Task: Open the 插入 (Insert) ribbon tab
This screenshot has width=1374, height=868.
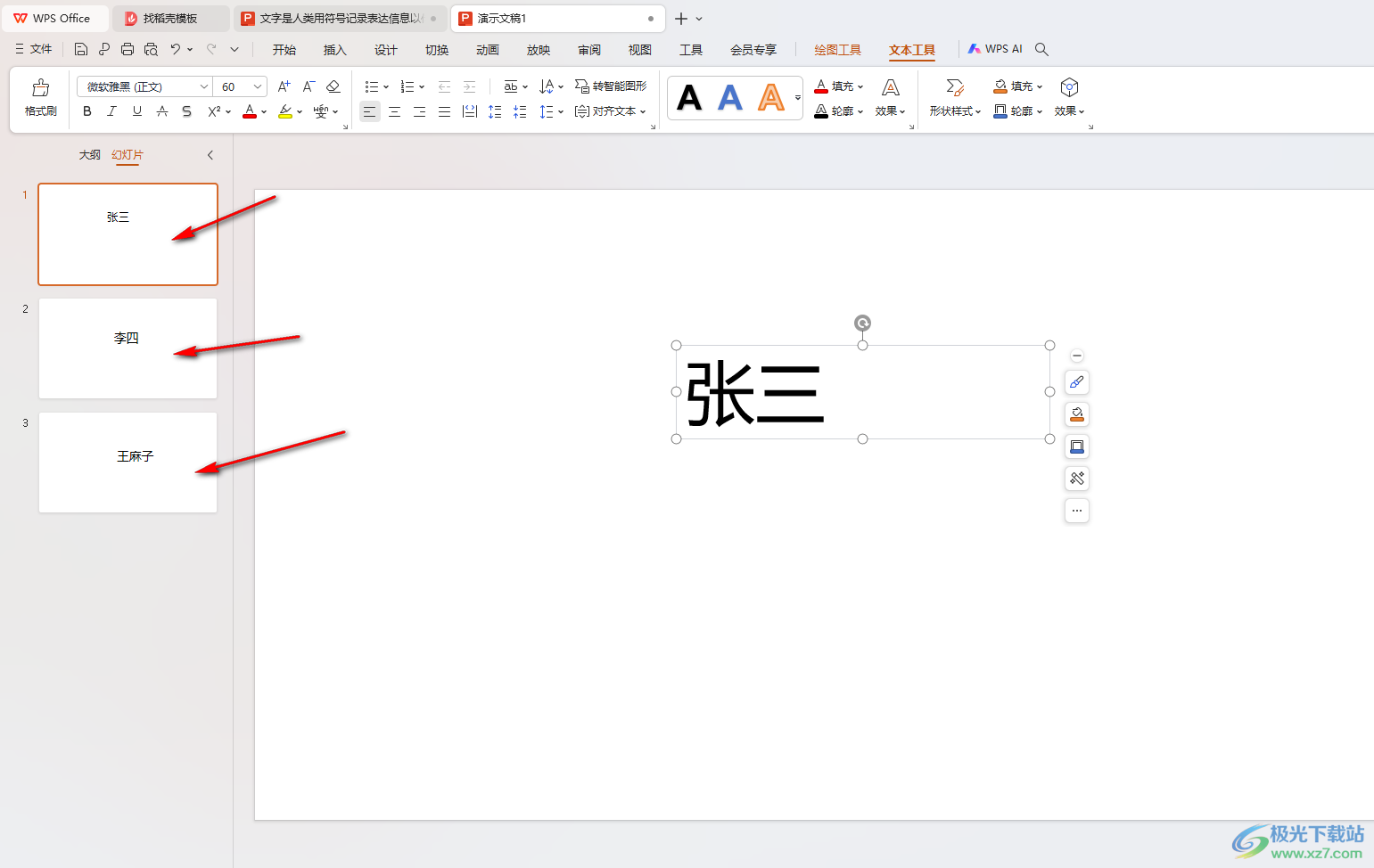Action: tap(335, 50)
